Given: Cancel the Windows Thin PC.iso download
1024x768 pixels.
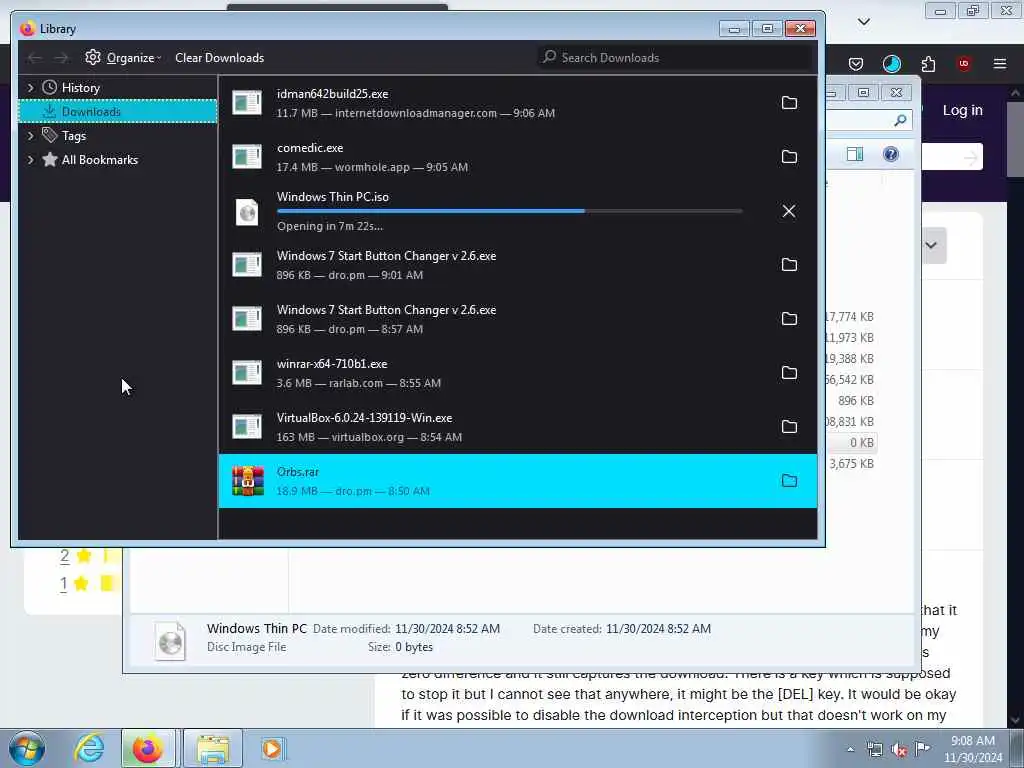Looking at the screenshot, I should tap(789, 211).
